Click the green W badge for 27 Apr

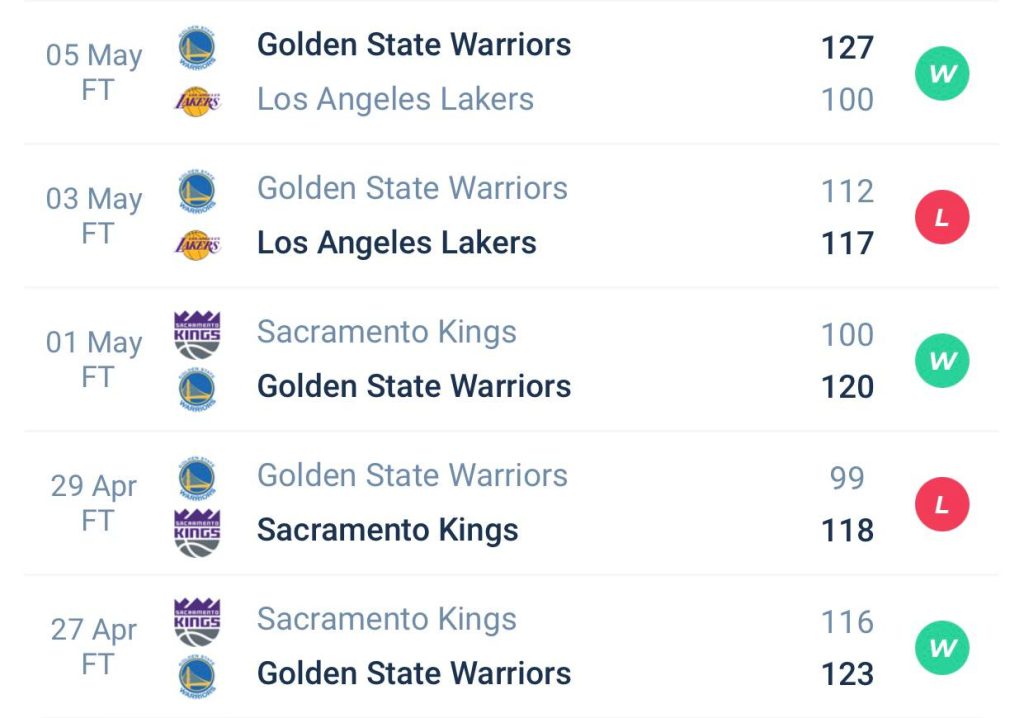tap(942, 648)
